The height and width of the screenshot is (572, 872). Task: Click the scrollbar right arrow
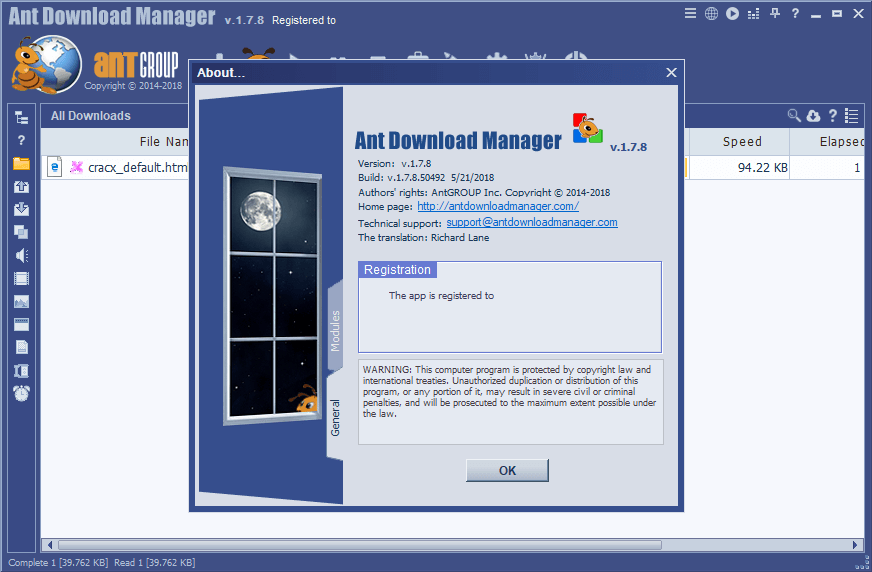pyautogui.click(x=855, y=545)
